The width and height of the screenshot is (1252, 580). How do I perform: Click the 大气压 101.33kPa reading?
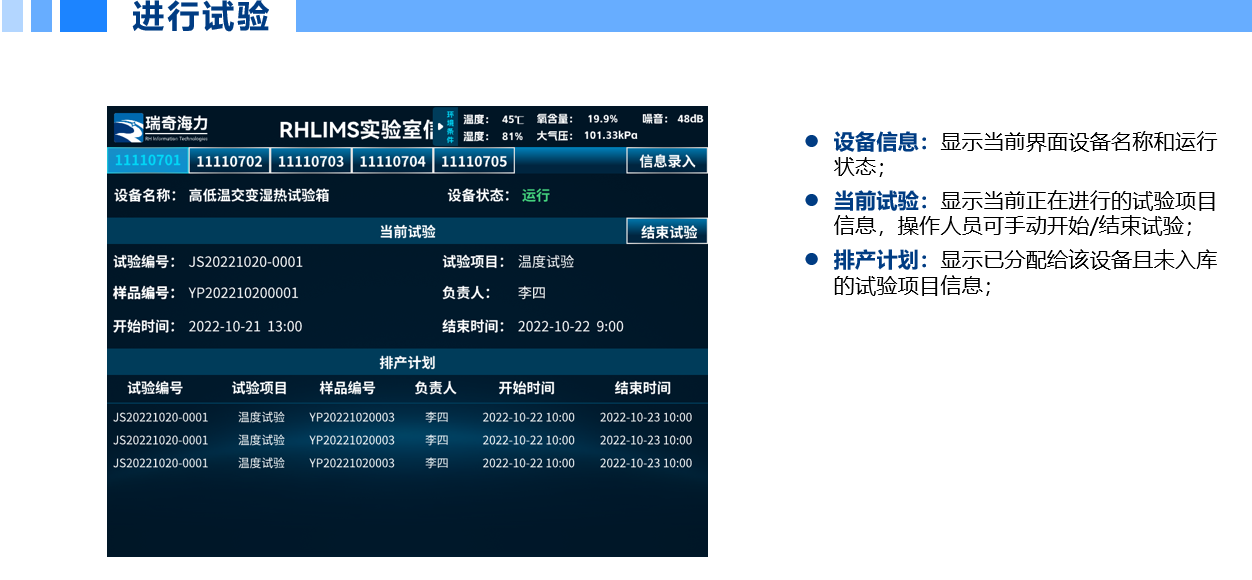(587, 136)
